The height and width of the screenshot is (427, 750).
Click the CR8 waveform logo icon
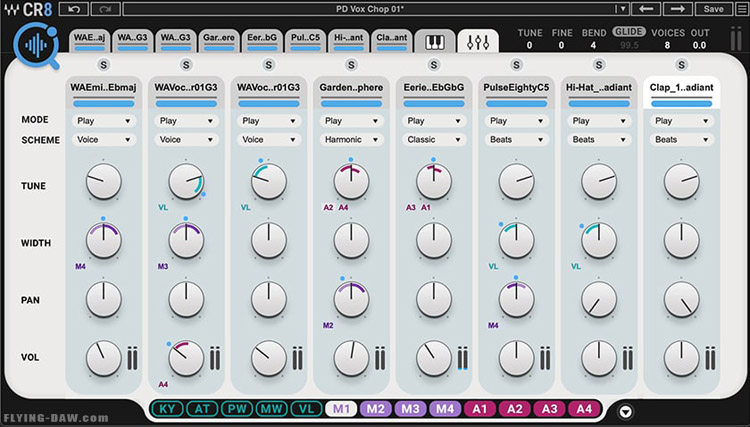pos(37,46)
